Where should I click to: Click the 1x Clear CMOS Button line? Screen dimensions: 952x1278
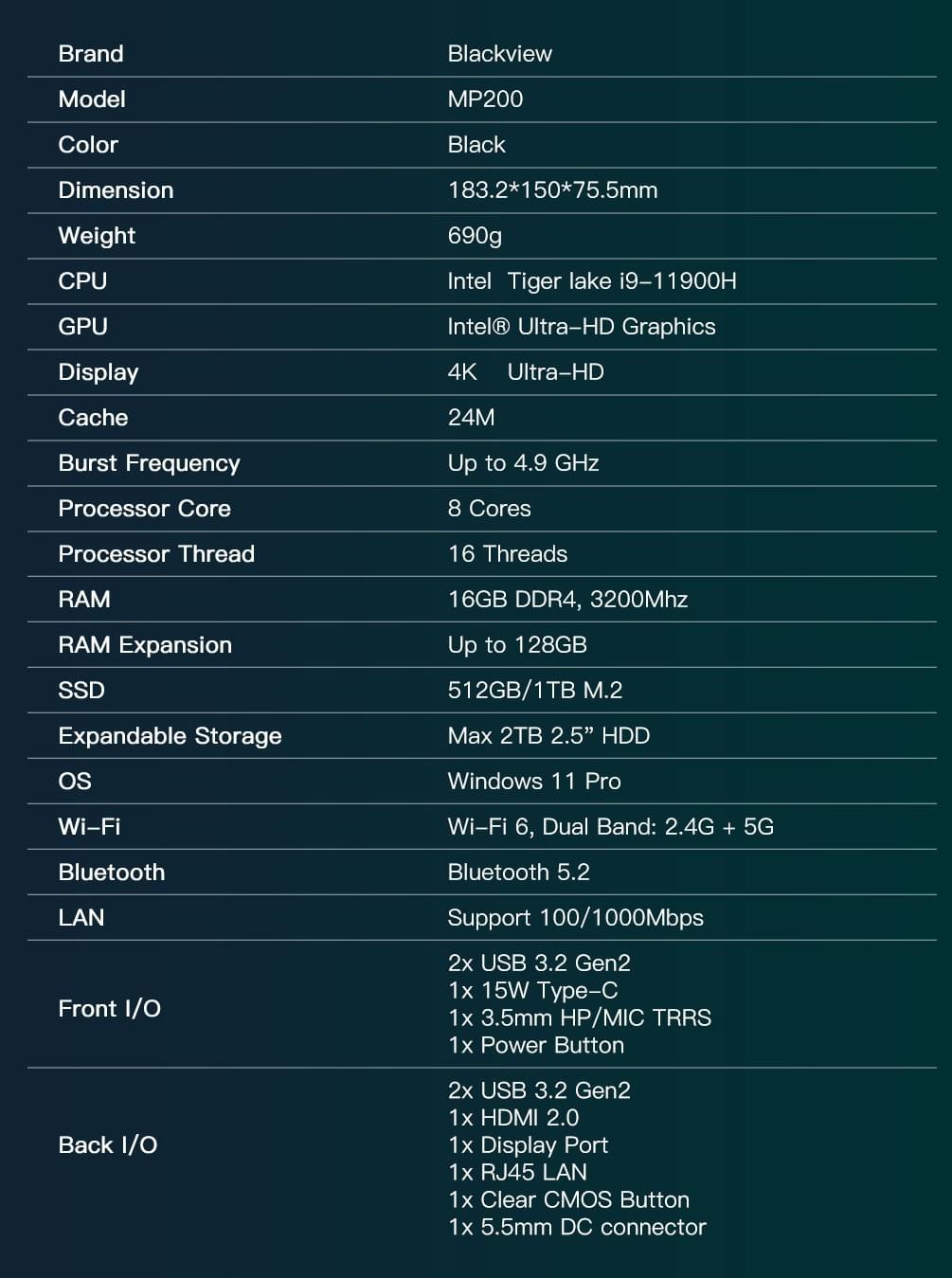click(x=568, y=1200)
